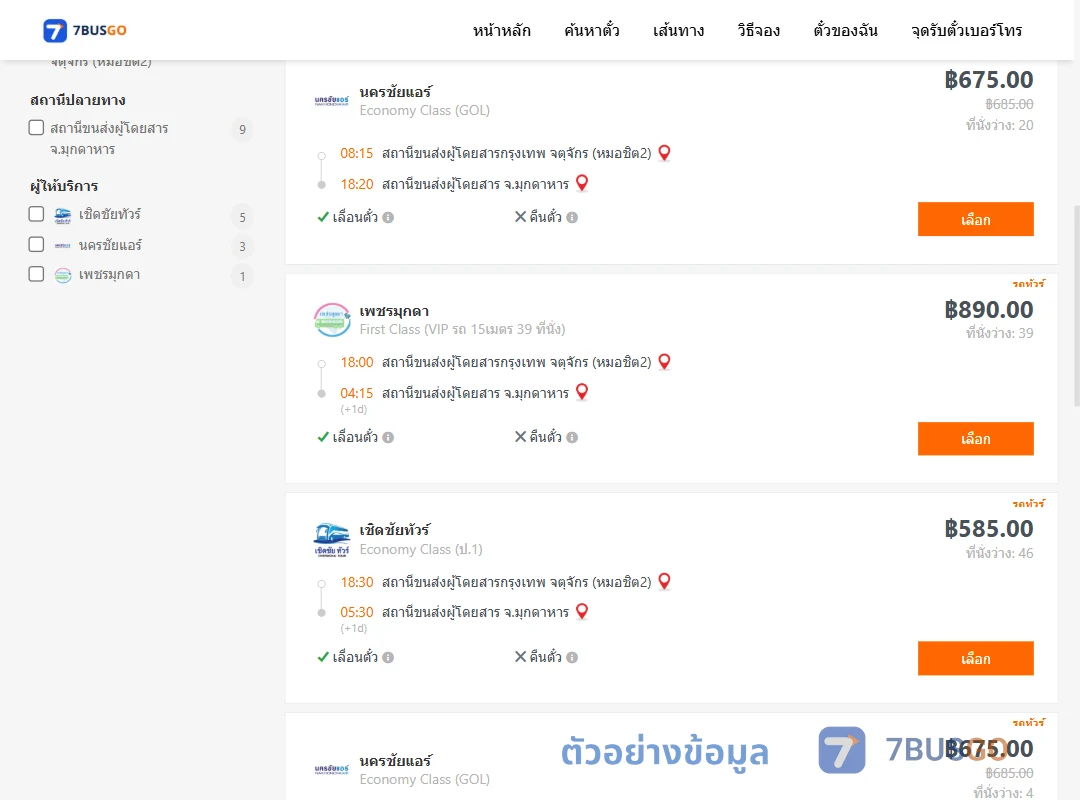The height and width of the screenshot is (800, 1080).
Task: Select the ฿675.00 นครชัยแอร์ 08:15 trip
Action: tap(975, 219)
